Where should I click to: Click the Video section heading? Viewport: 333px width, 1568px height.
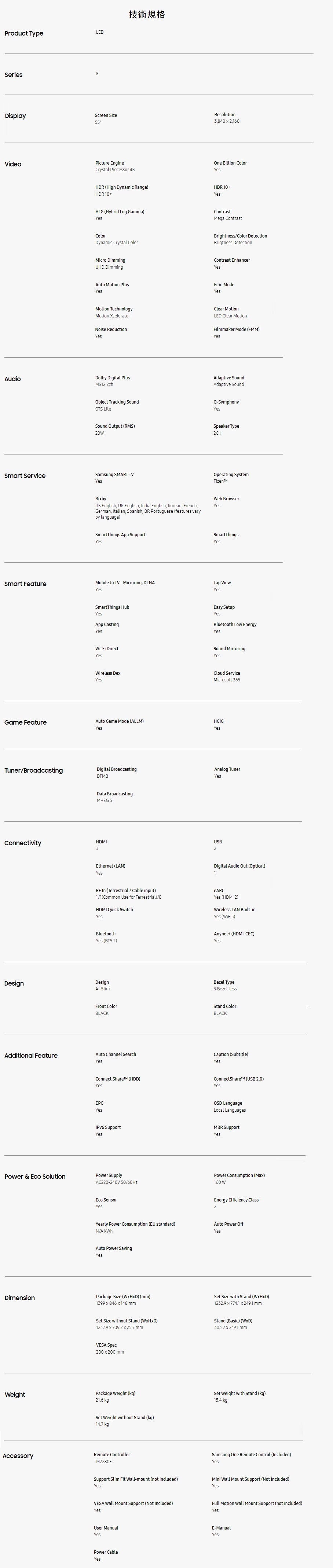point(13,164)
